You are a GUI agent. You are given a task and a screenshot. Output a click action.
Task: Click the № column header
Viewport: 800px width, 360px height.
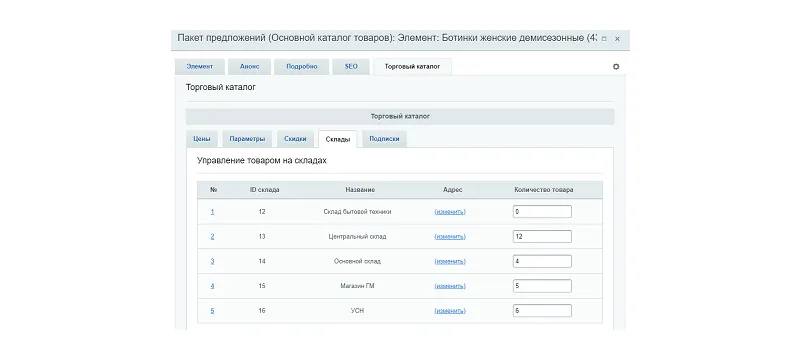pyautogui.click(x=213, y=190)
